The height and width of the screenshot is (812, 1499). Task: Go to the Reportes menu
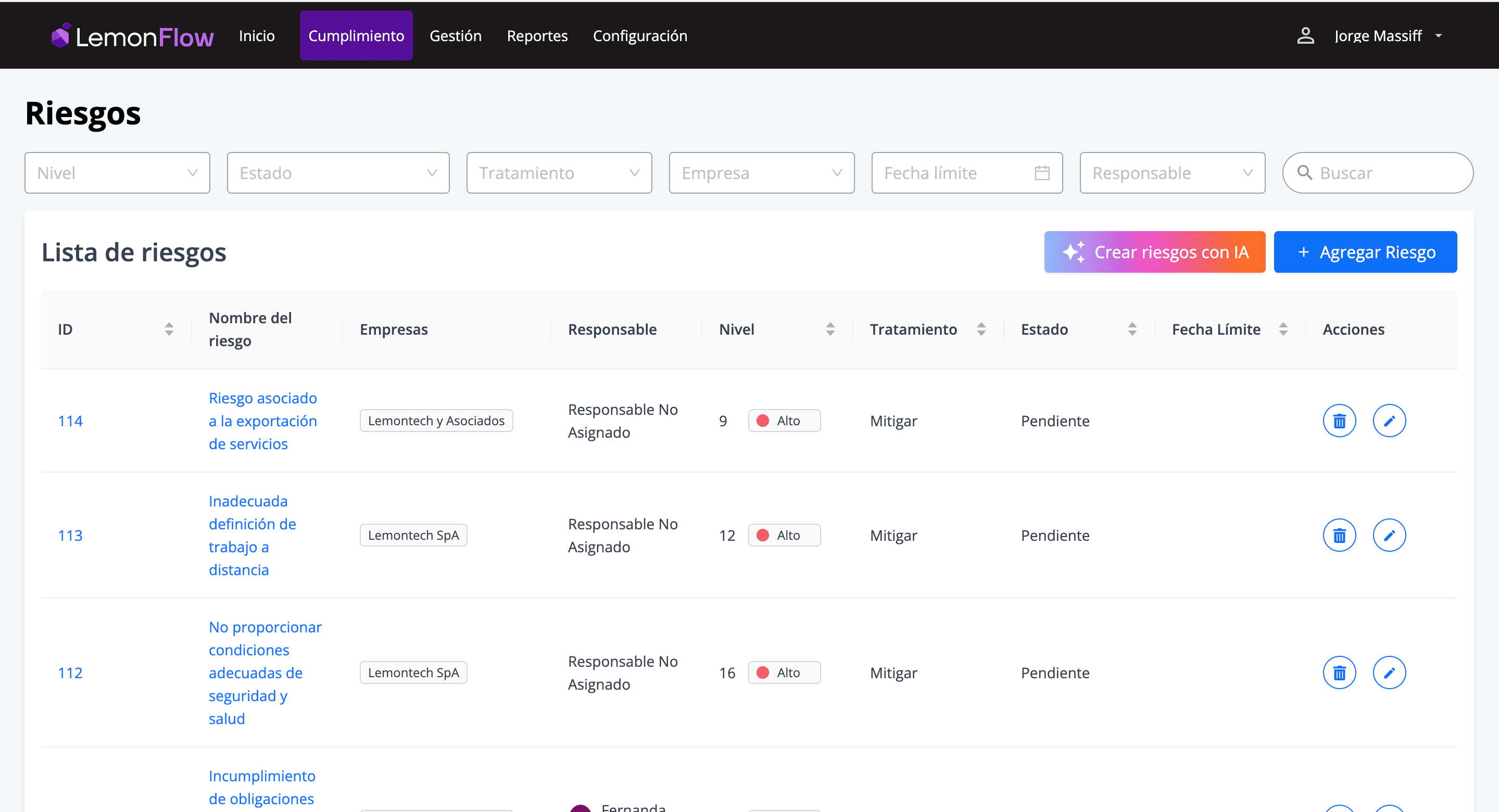point(536,36)
